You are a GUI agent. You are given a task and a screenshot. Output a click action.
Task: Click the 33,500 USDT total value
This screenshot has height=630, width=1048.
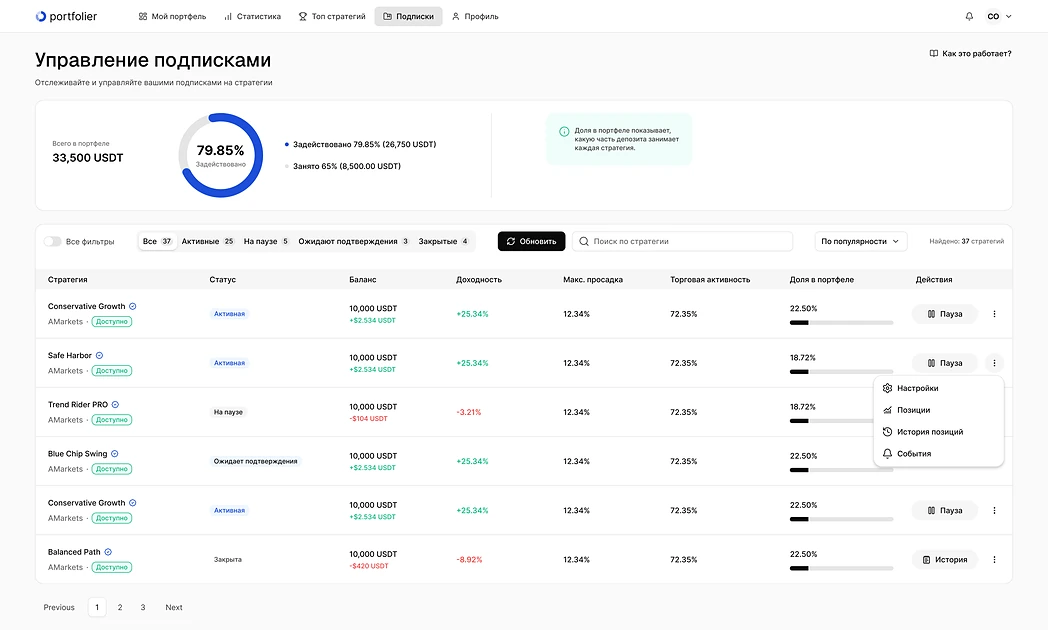pyautogui.click(x=88, y=158)
